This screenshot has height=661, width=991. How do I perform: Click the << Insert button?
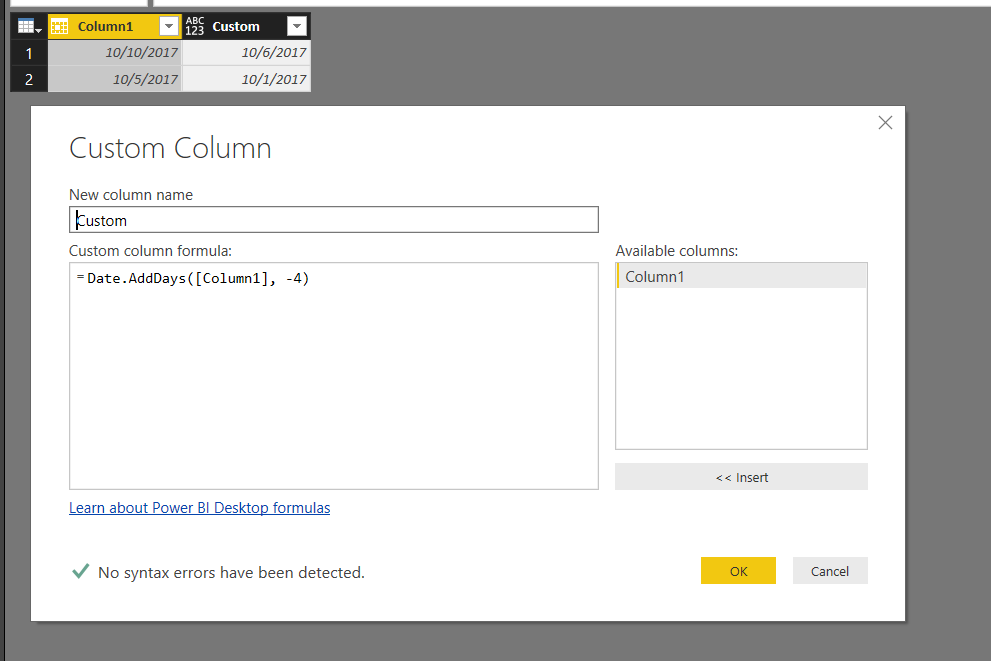[741, 477]
